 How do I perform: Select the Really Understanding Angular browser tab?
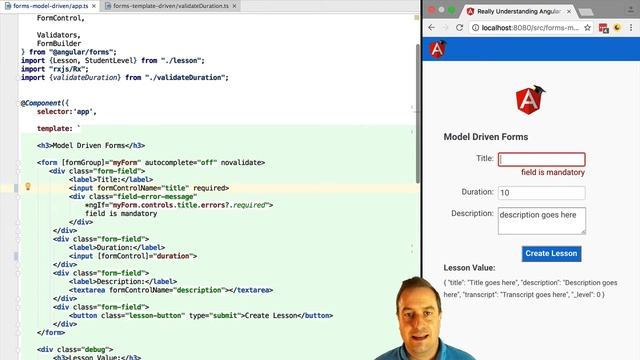(519, 11)
